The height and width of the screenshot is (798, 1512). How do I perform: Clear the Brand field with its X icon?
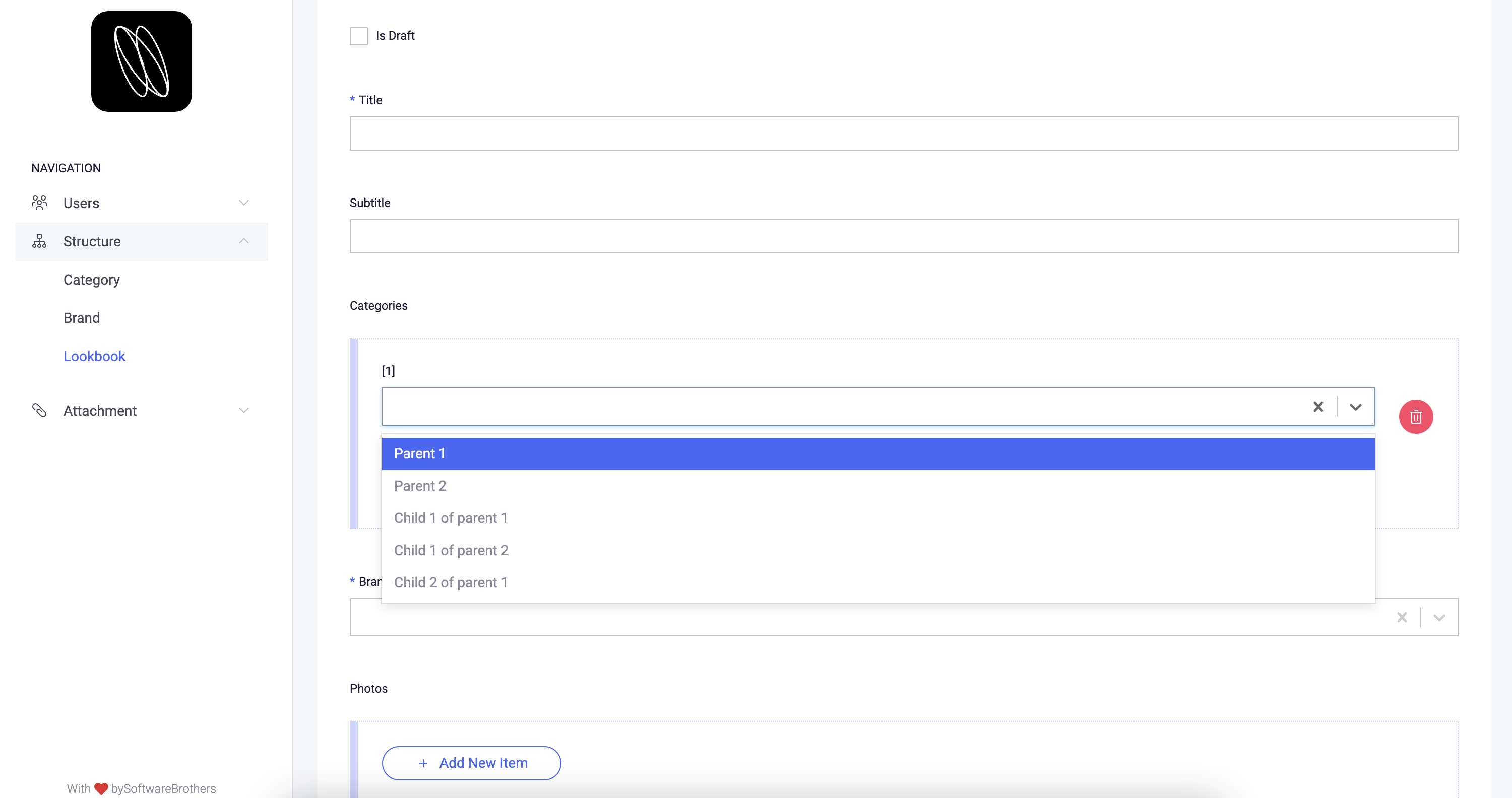[x=1402, y=617]
